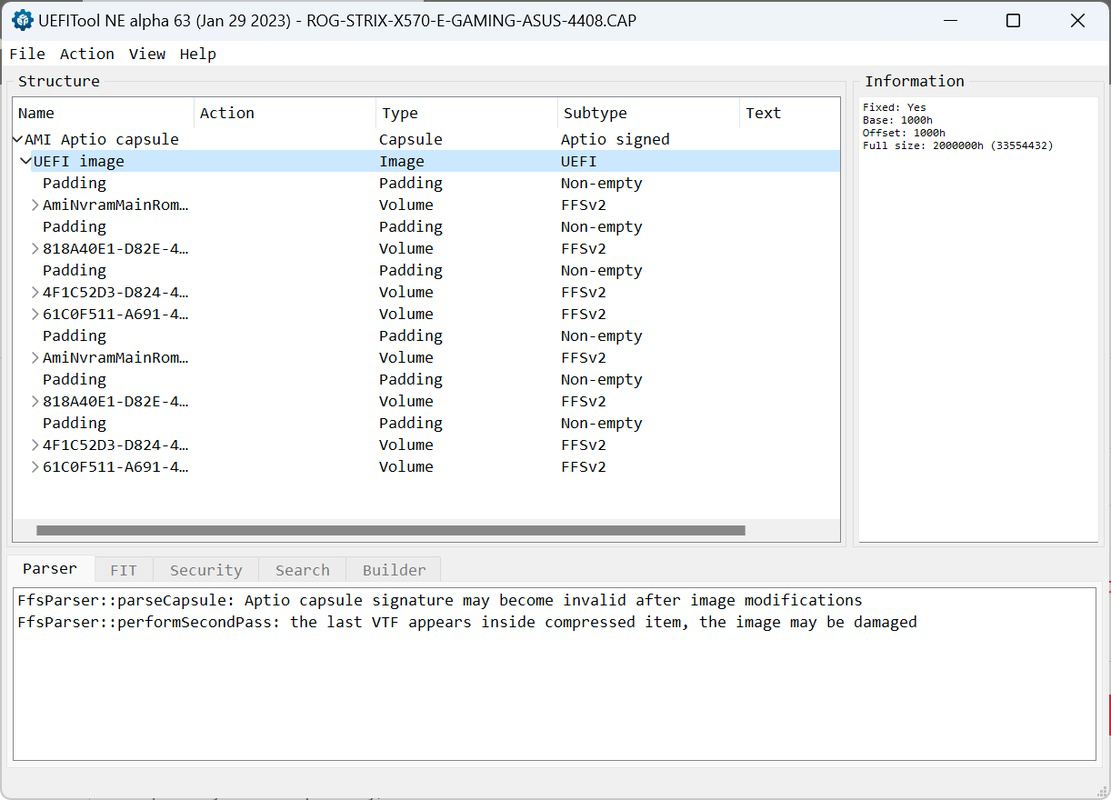Expand the first 818A40E1-D82E volume
Screen dimensions: 1111x800
[x=35, y=249]
